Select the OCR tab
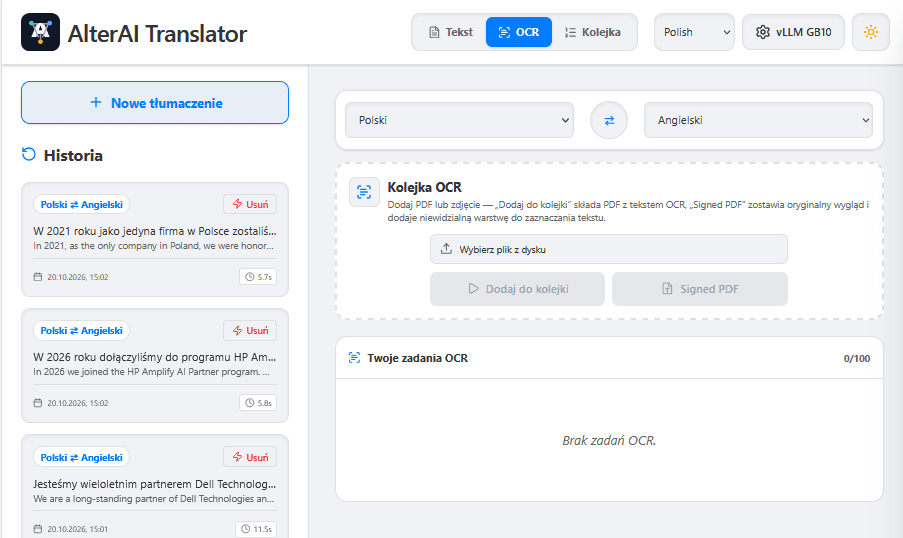The image size is (903, 538). click(x=519, y=32)
